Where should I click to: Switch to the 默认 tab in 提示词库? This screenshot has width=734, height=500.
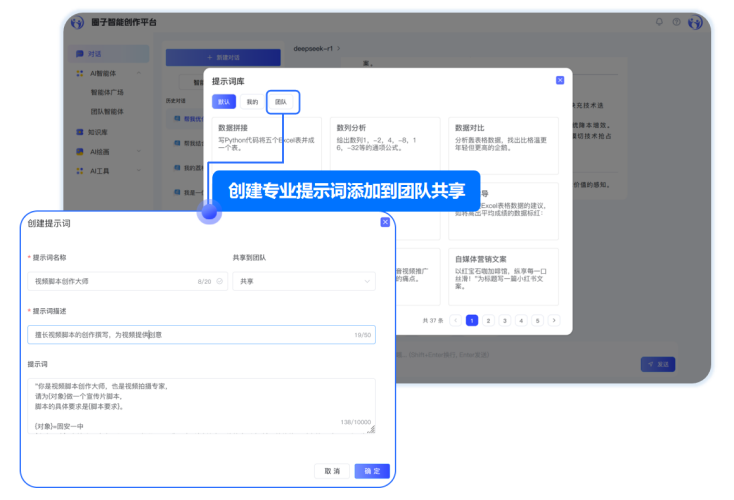point(224,102)
